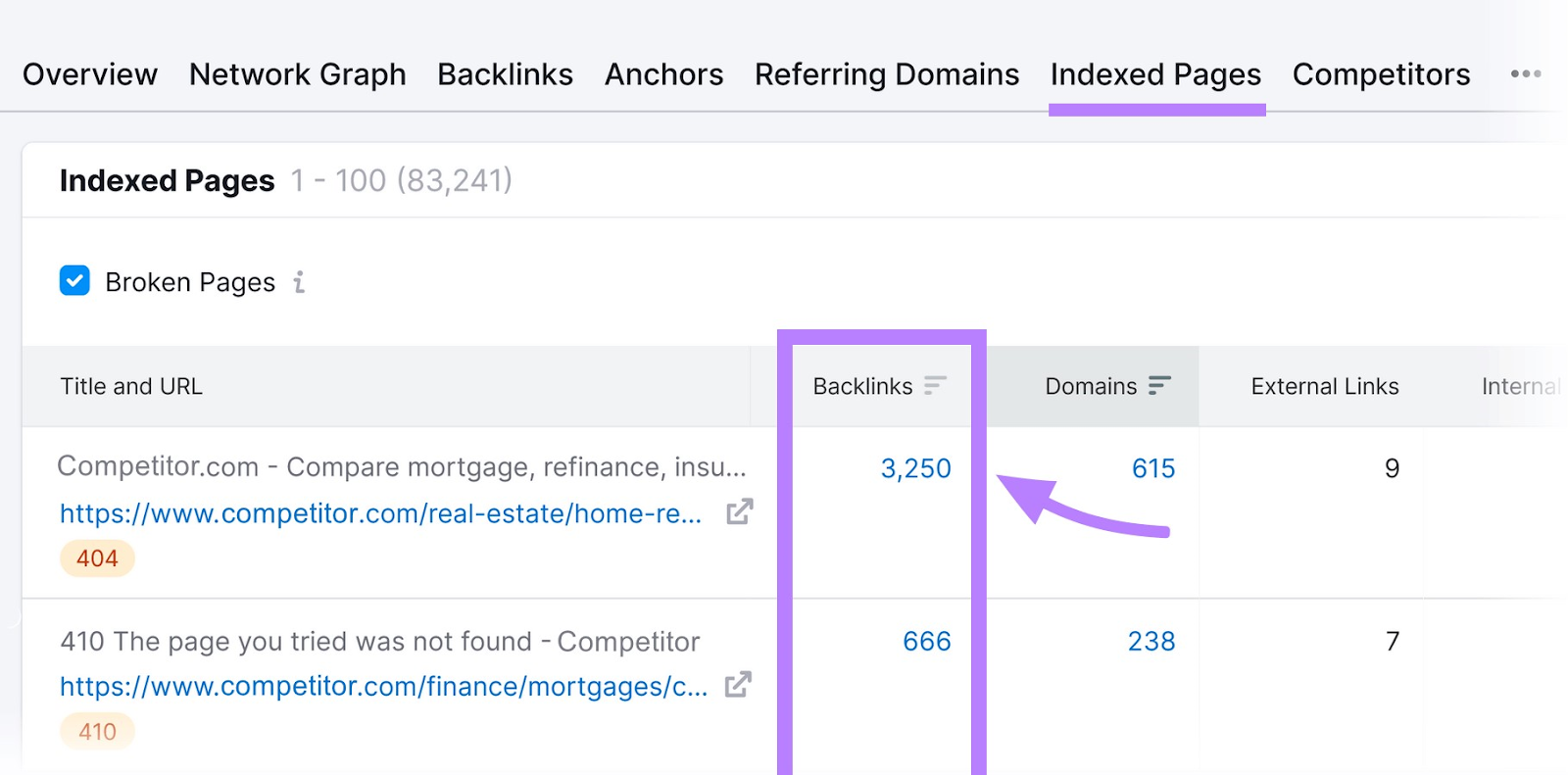The width and height of the screenshot is (1568, 775).
Task: Click the 404 status badge
Action: tap(96, 557)
